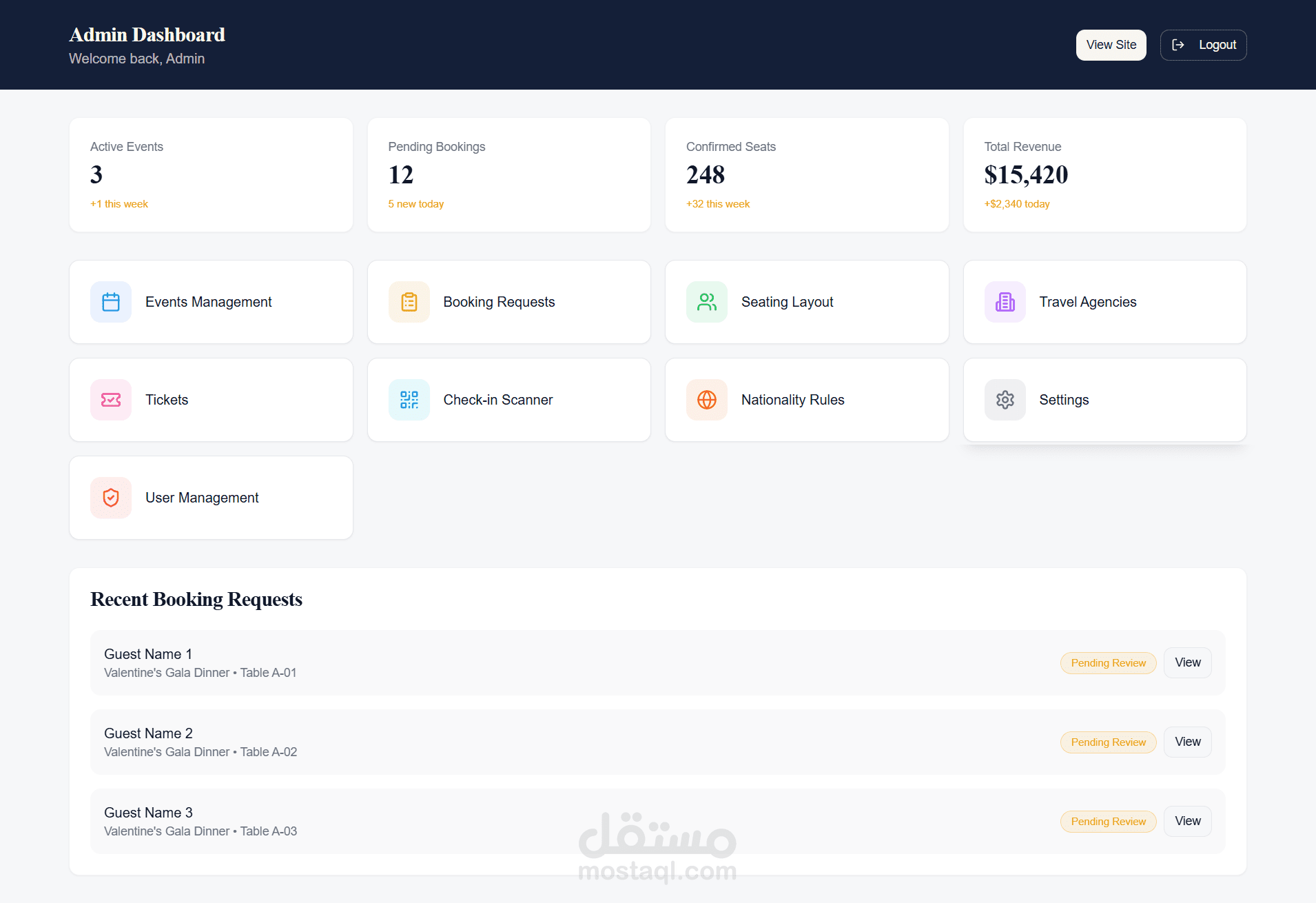This screenshot has height=903, width=1316.
Task: Select the Active Events stat card
Action: point(211,175)
